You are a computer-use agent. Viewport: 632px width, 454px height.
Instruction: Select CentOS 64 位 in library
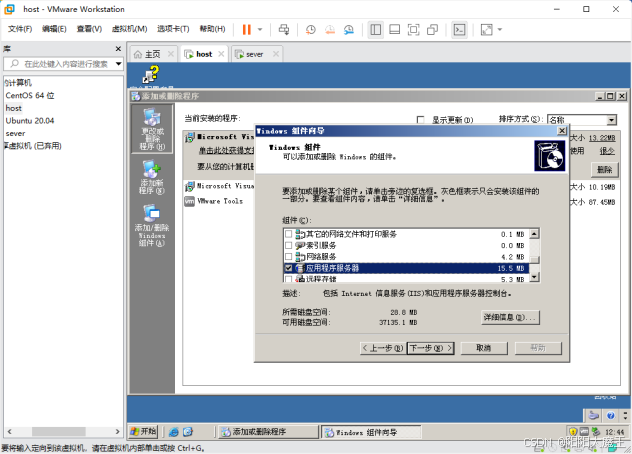[30, 96]
